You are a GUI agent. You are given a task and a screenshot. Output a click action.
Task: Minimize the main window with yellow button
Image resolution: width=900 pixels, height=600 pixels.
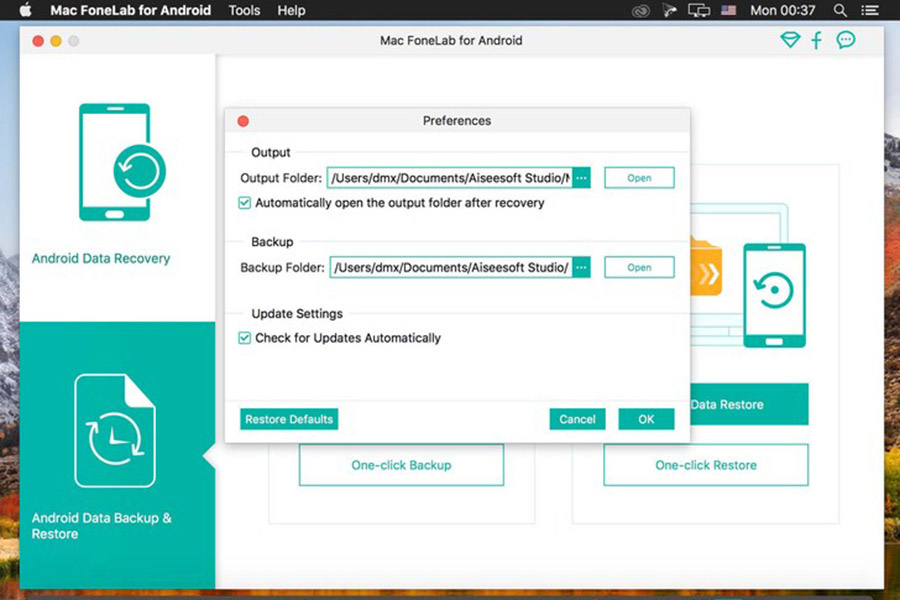(x=56, y=41)
